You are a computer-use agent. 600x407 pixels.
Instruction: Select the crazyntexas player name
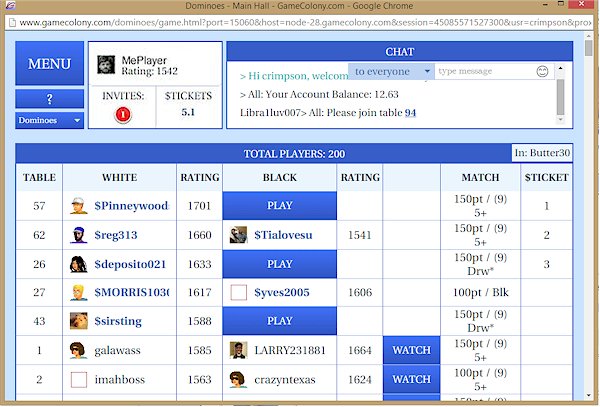285,379
